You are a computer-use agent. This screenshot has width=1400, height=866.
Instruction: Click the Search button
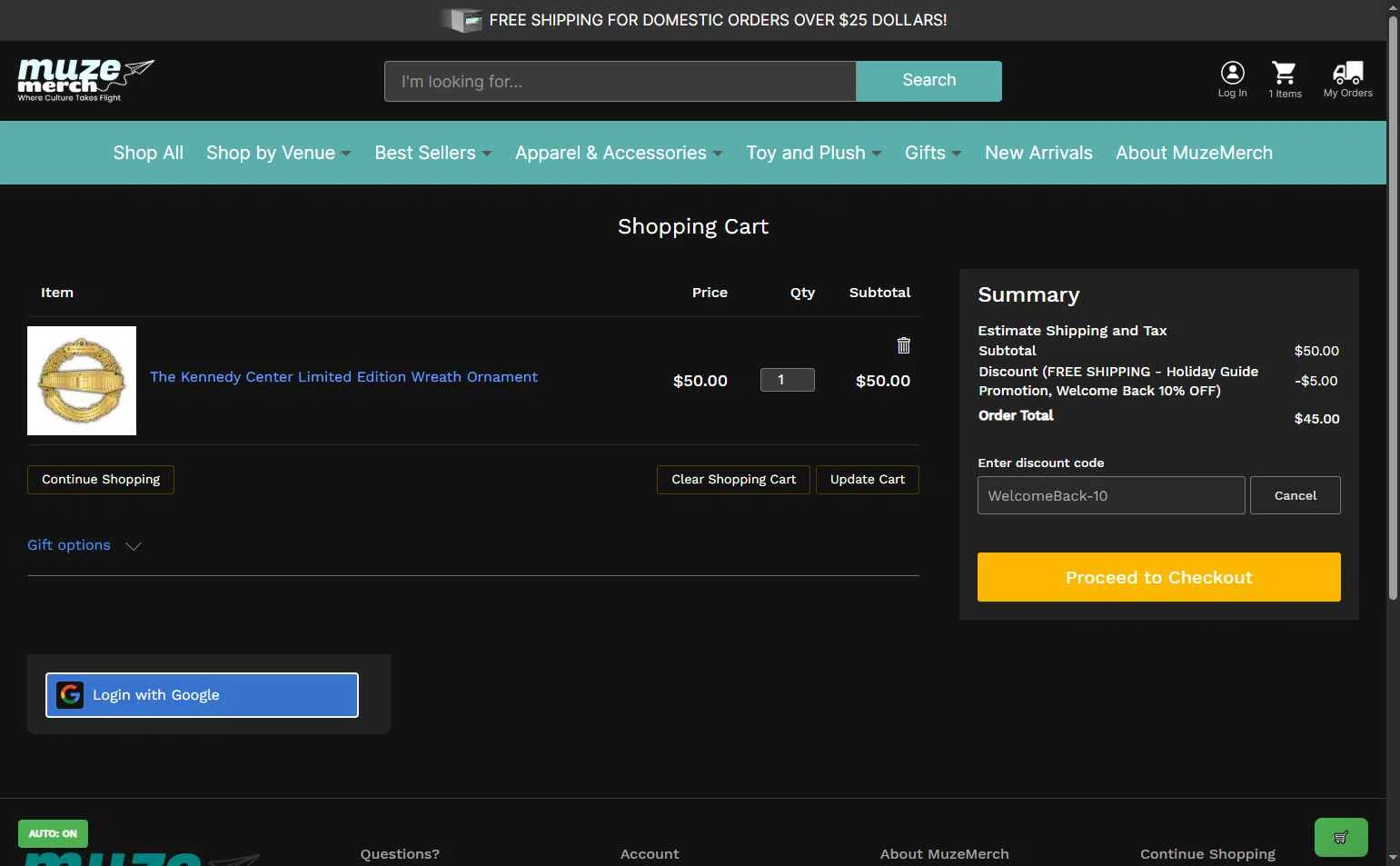coord(928,81)
